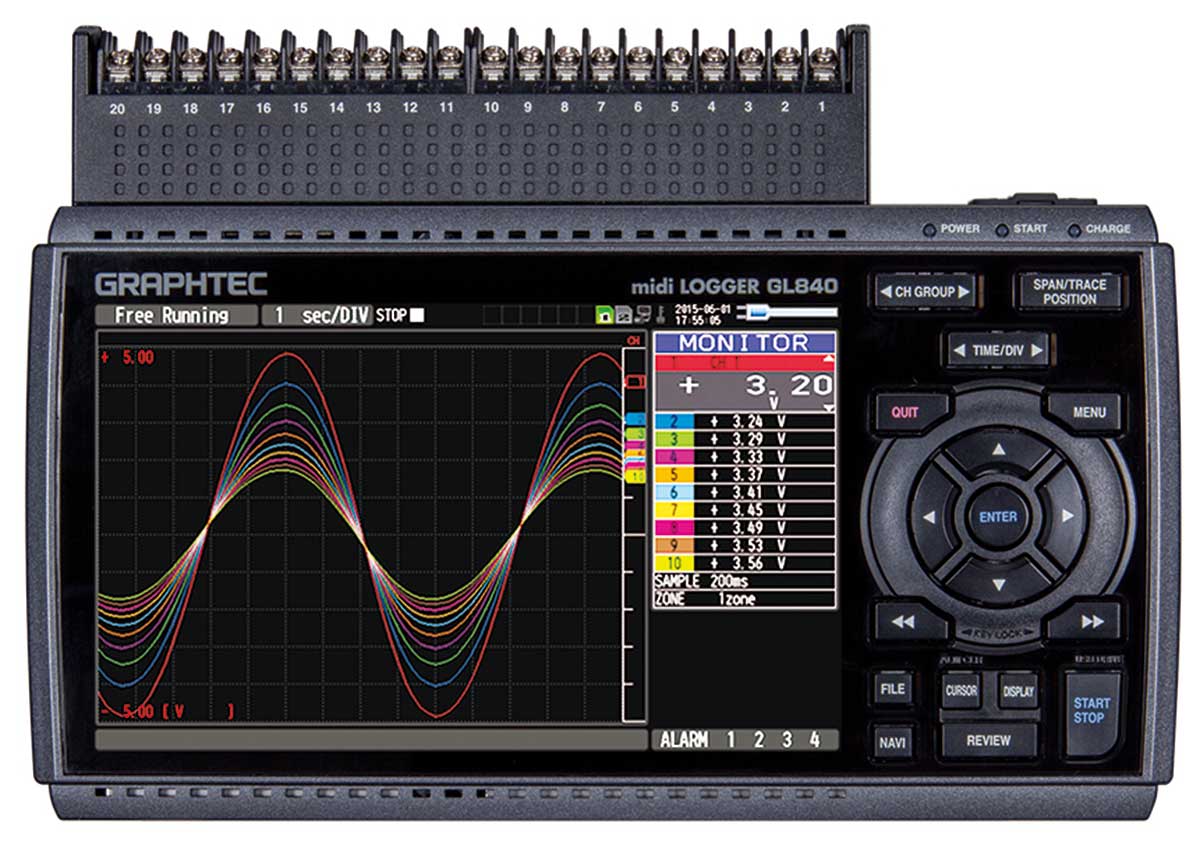Push the SPAN/TRACE POSITION key
Screen dimensions: 1200x845
pos(1069,291)
